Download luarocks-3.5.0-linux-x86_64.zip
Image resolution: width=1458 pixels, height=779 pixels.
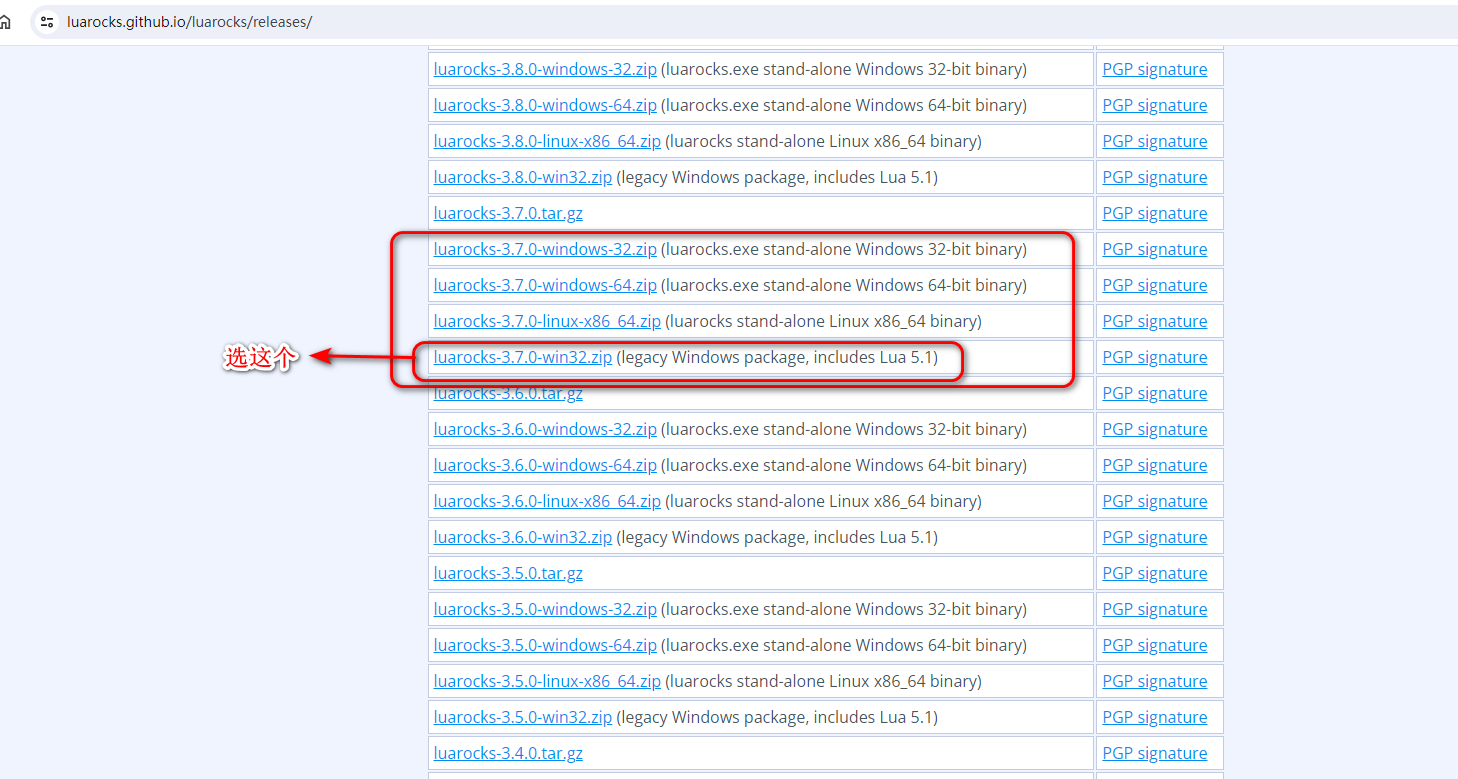tap(547, 681)
